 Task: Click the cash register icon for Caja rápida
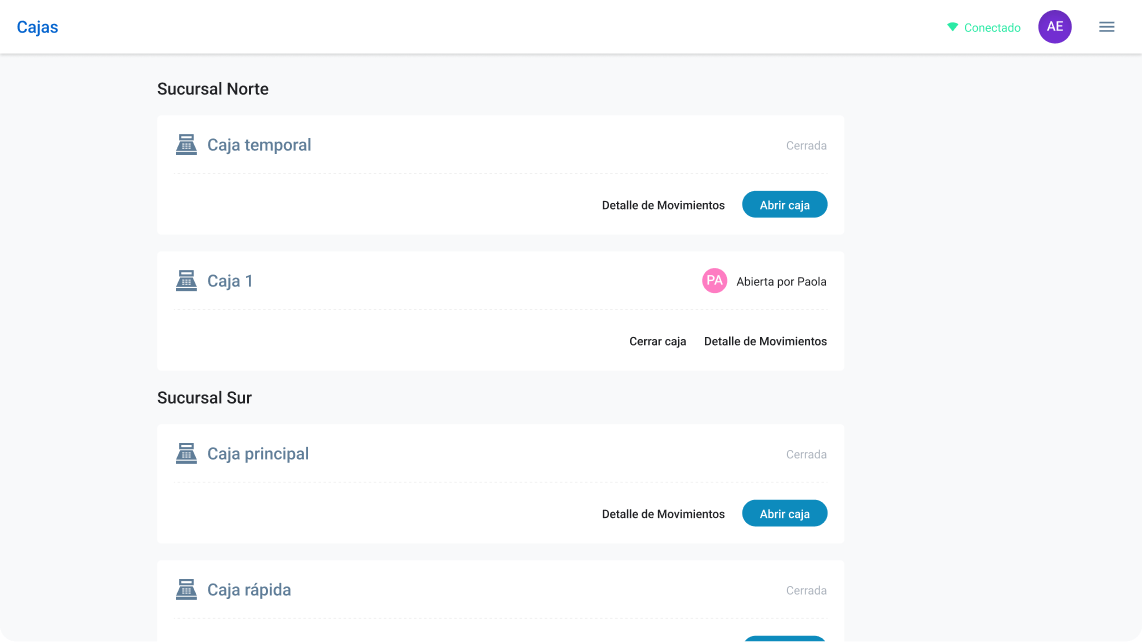[x=186, y=590]
